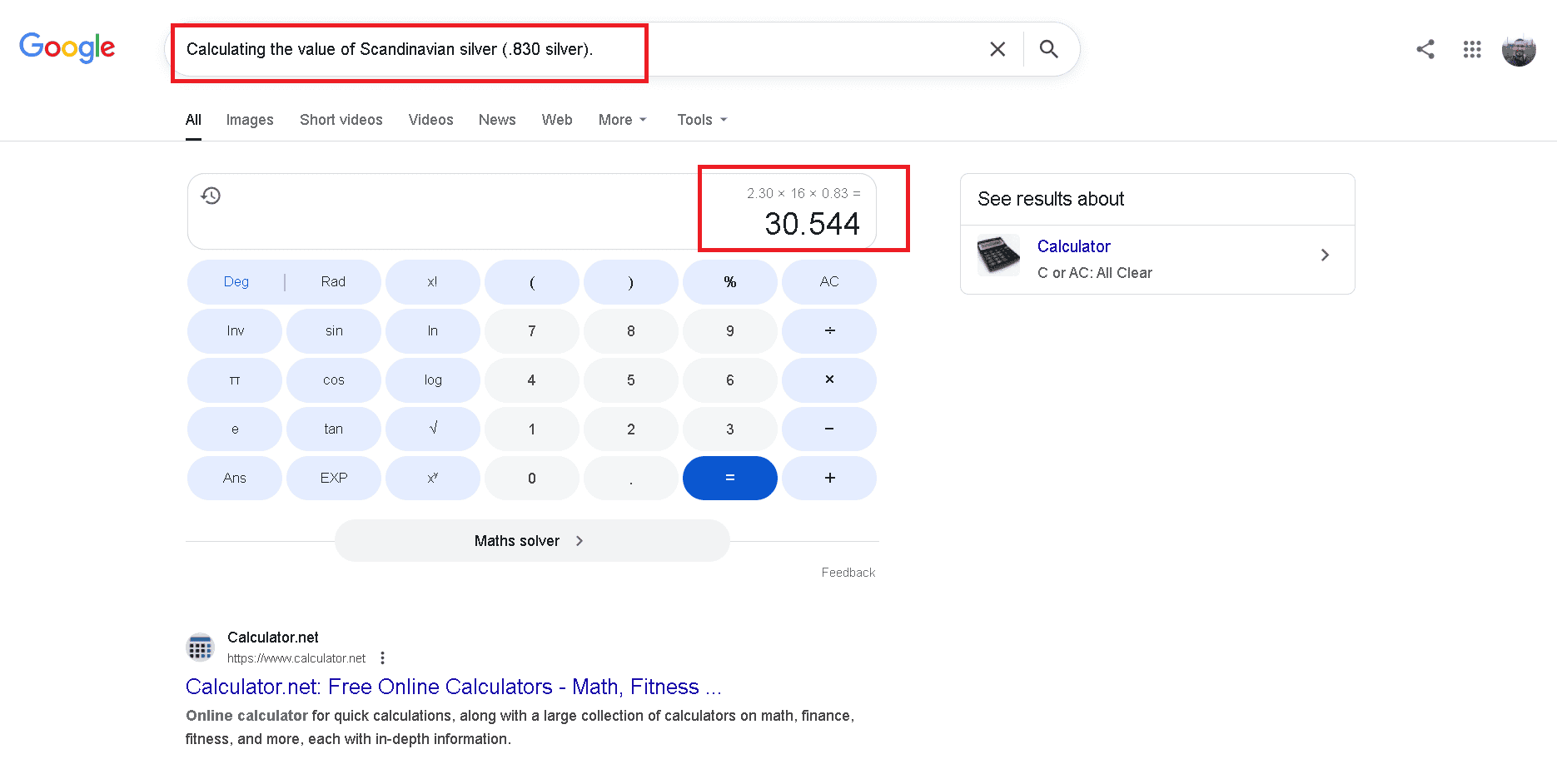Switch the calculator to Rad mode
Image resolution: width=1557 pixels, height=784 pixels.
point(331,281)
